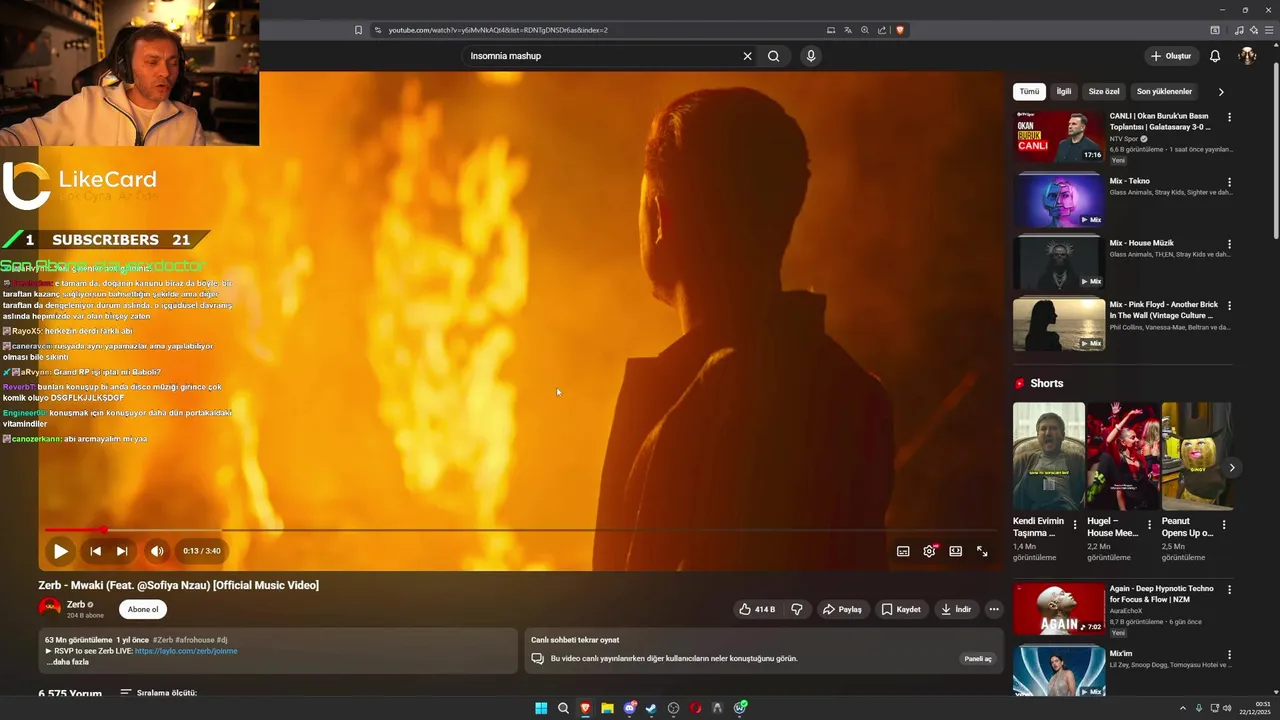The height and width of the screenshot is (720, 1280).
Task: Switch player to theater mode
Action: 956,551
